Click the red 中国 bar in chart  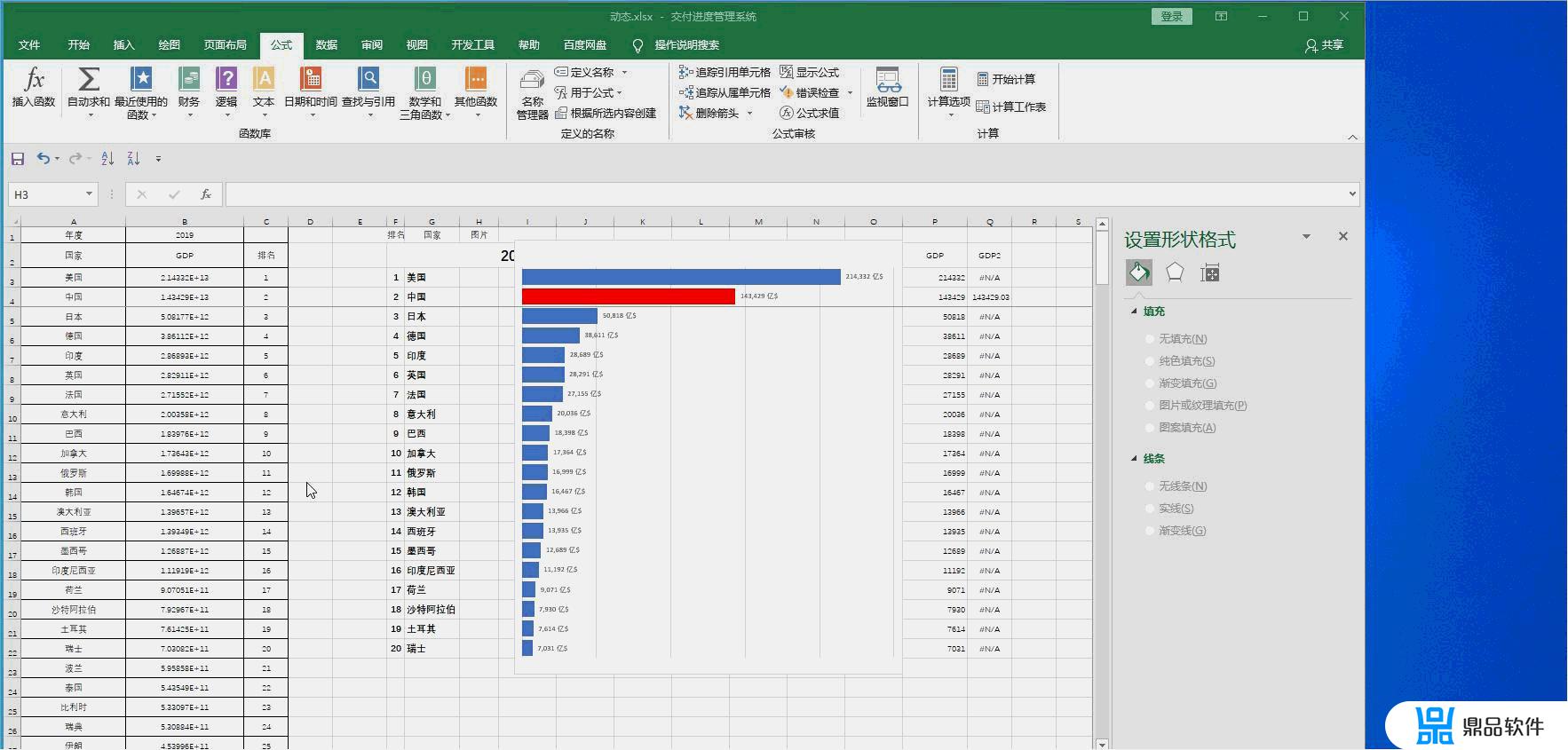pos(629,296)
